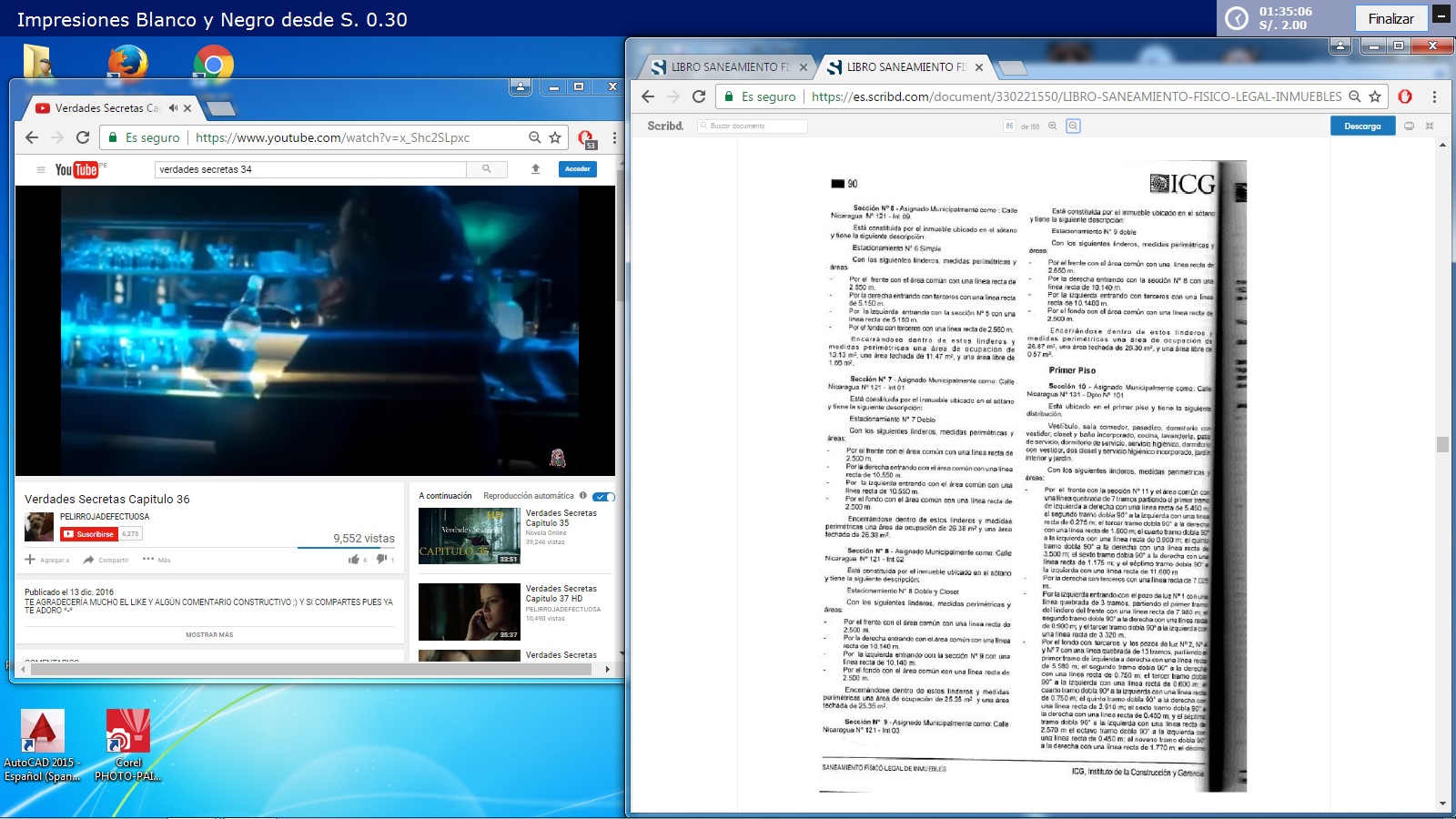Image resolution: width=1456 pixels, height=819 pixels.
Task: Dislike the video with thumbs down
Action: point(381,560)
